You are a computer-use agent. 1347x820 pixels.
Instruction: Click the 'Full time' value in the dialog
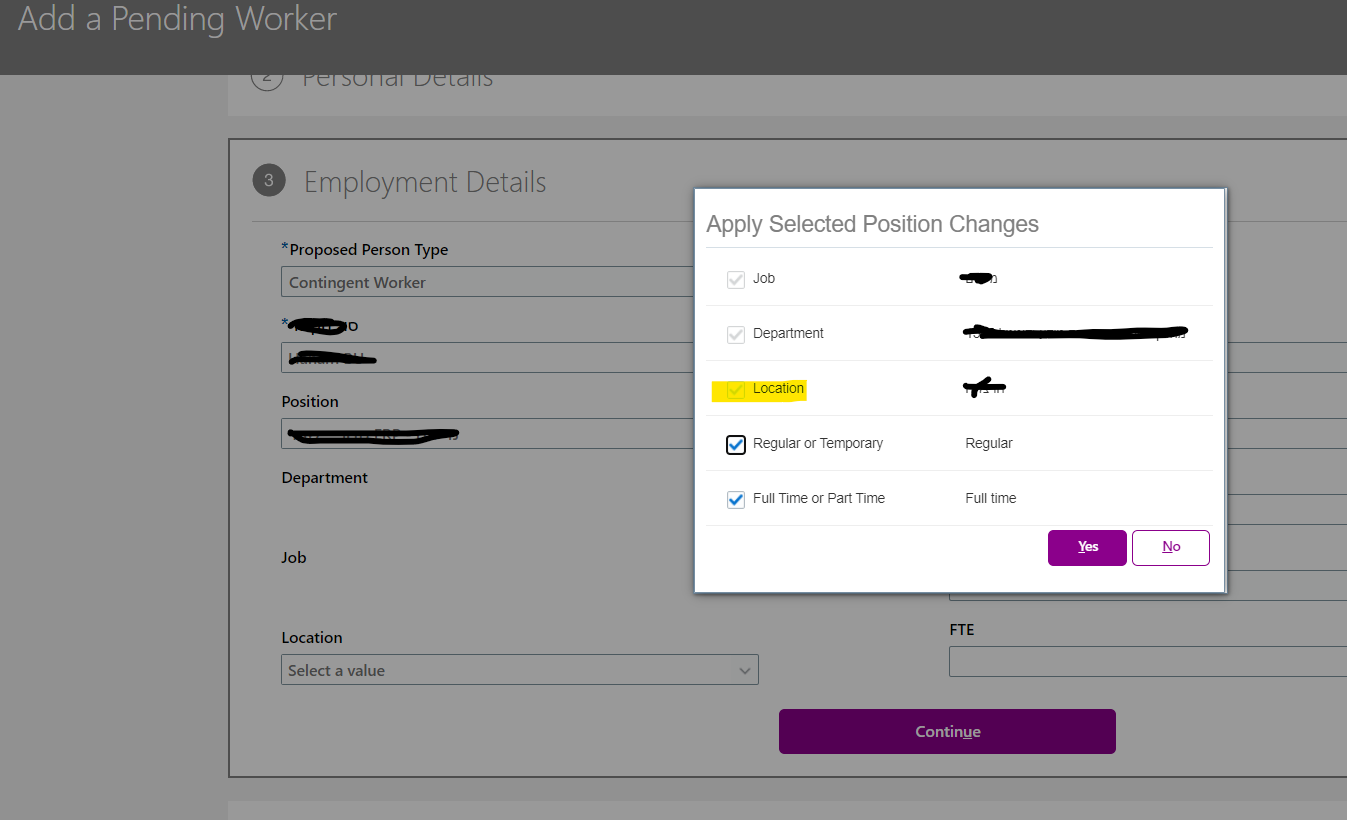click(991, 498)
